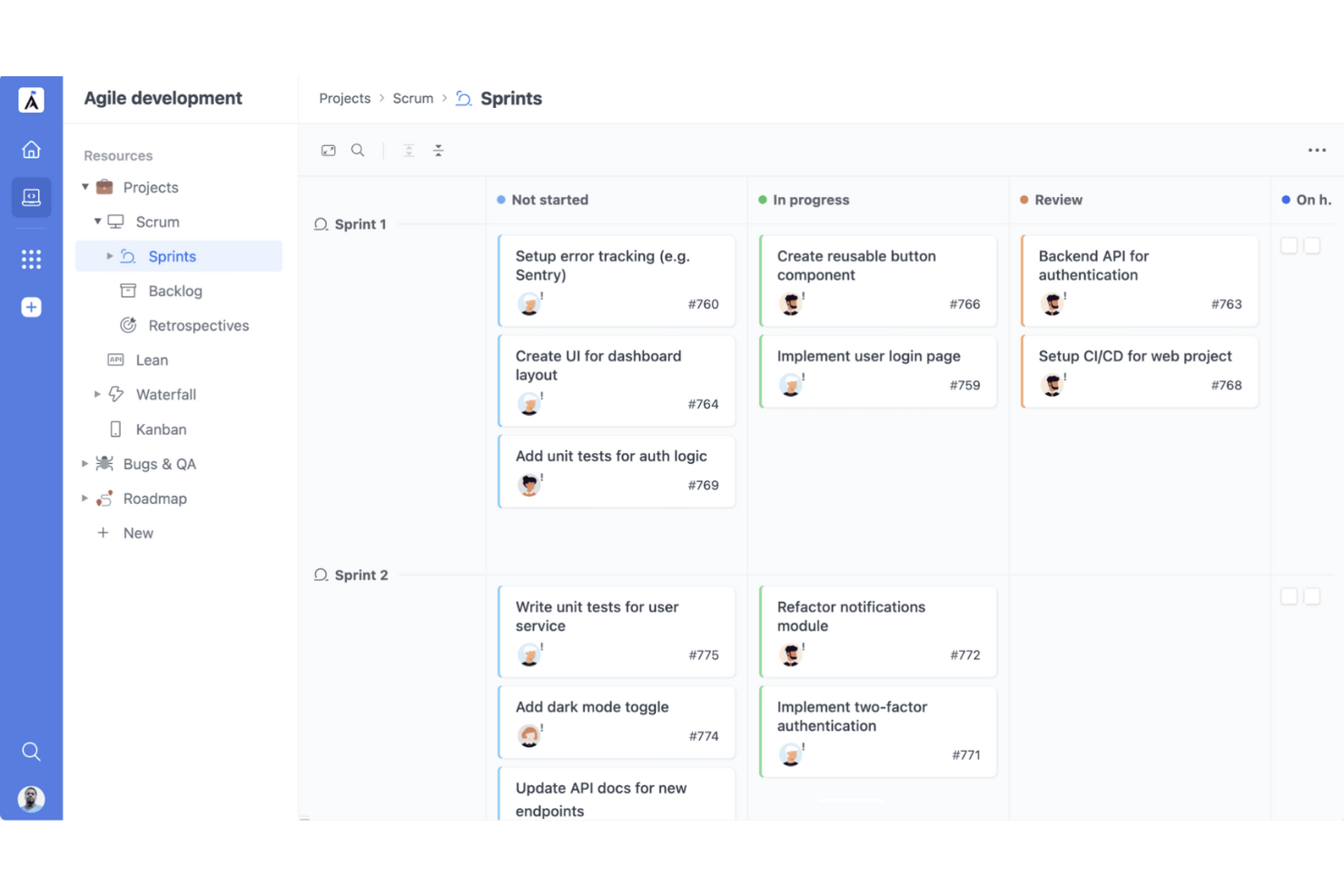Open board search with the magnifier icon
Image resolution: width=1344 pixels, height=896 pixels.
[358, 150]
